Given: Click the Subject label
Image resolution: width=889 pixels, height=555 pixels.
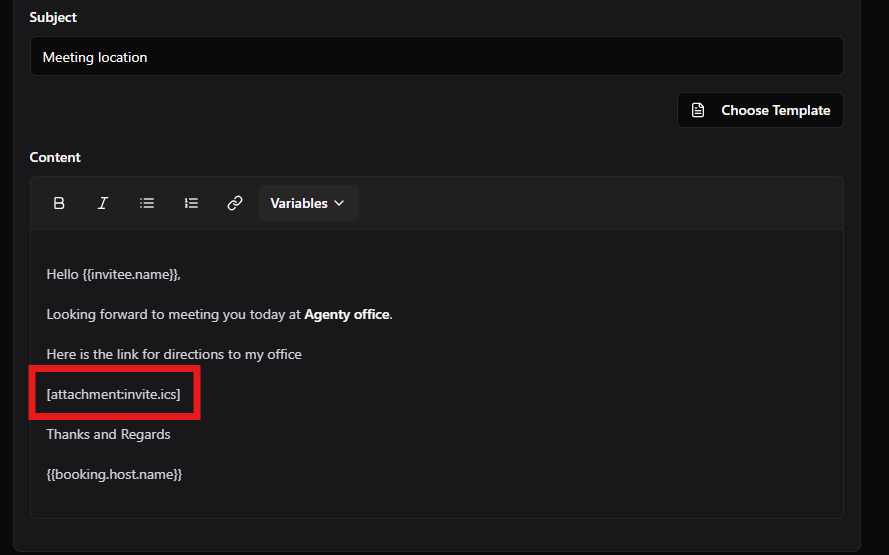Looking at the screenshot, I should pyautogui.click(x=53, y=17).
